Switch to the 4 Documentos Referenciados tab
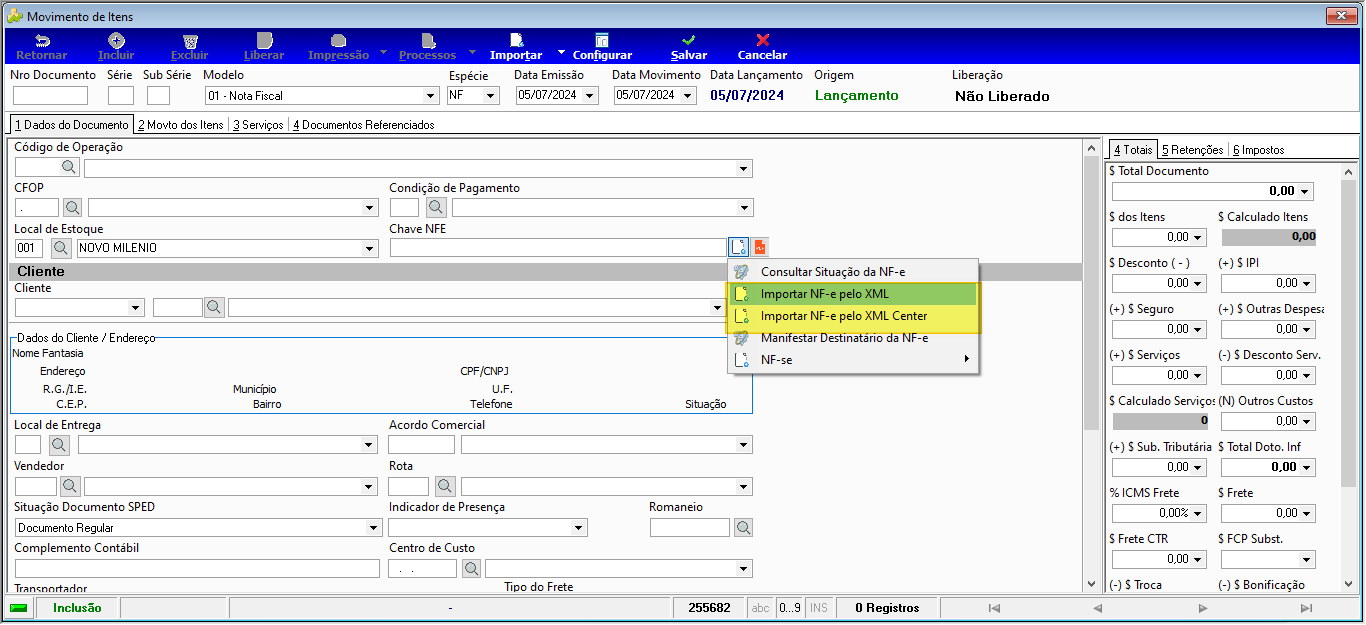The width and height of the screenshot is (1366, 625). pyautogui.click(x=364, y=125)
